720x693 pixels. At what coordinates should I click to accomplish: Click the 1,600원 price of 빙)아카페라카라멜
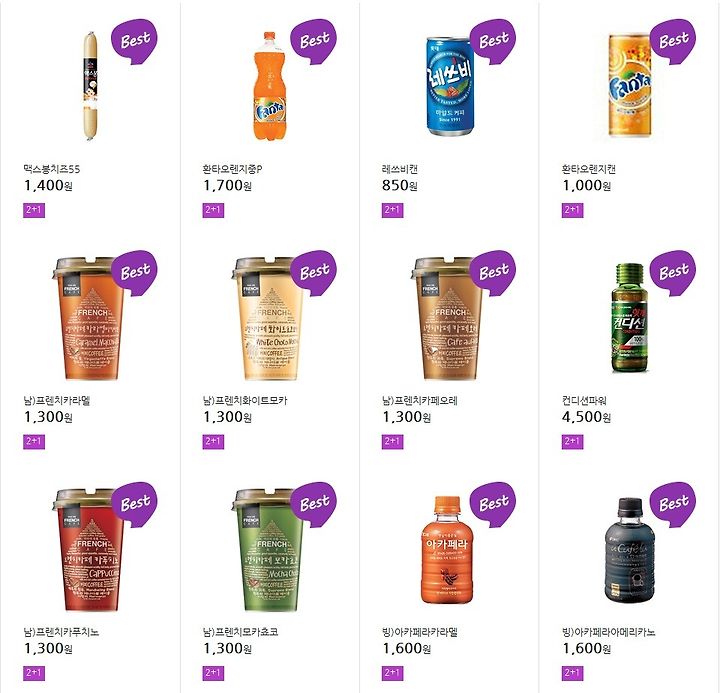[x=407, y=648]
